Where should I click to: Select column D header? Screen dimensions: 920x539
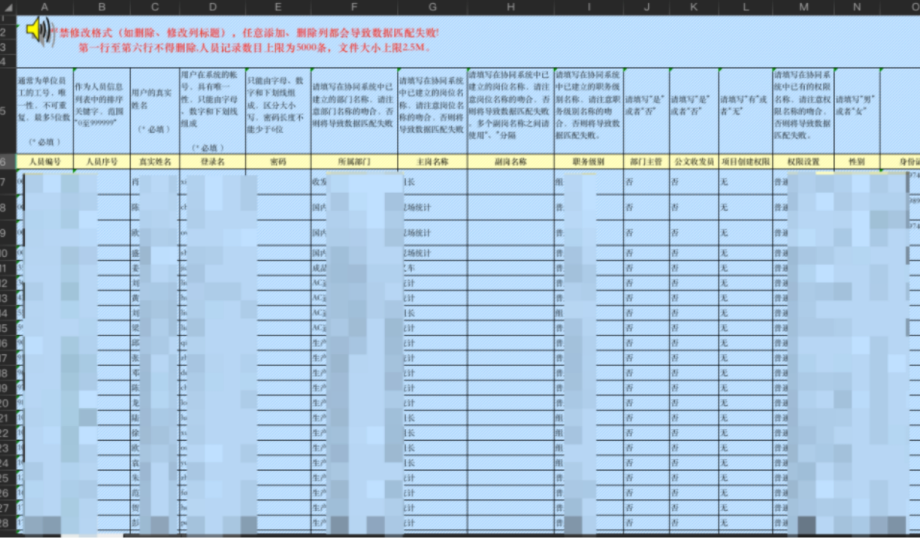point(212,7)
